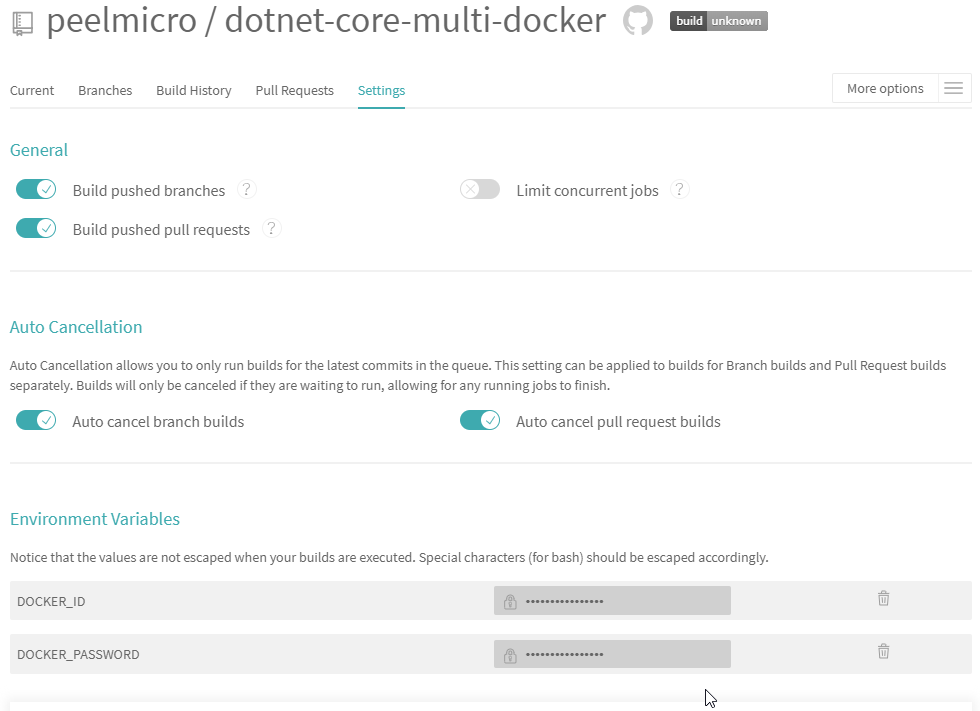Select the Settings tab
Image resolution: width=980 pixels, height=711 pixels.
381,91
